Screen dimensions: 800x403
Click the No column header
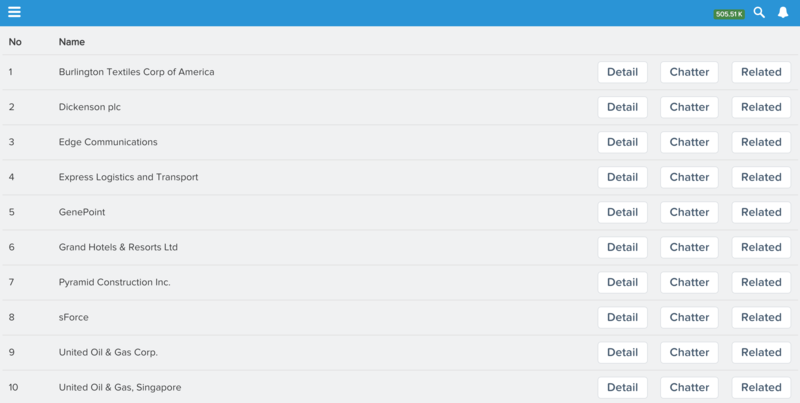15,42
